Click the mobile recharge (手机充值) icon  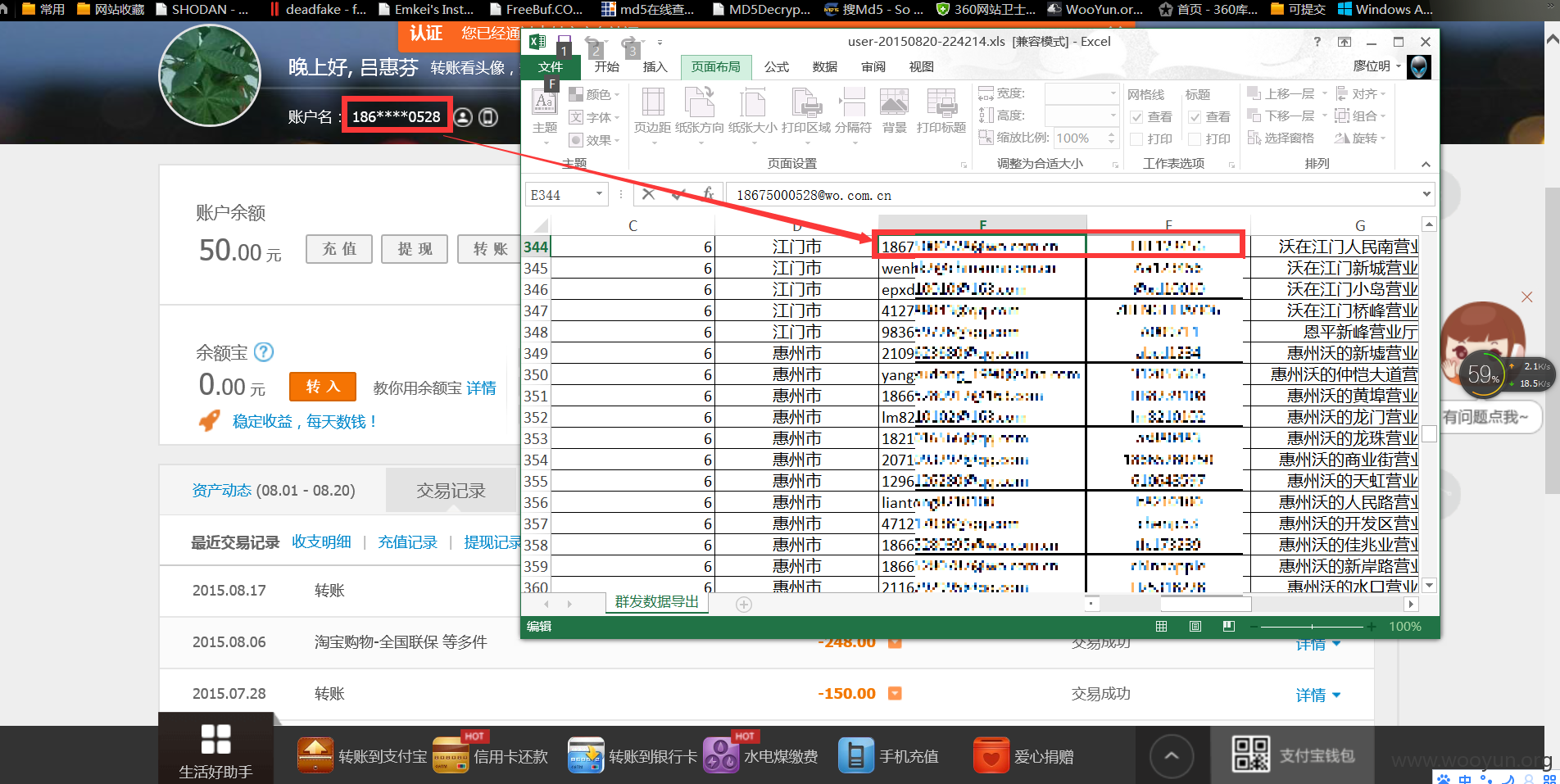(x=856, y=755)
